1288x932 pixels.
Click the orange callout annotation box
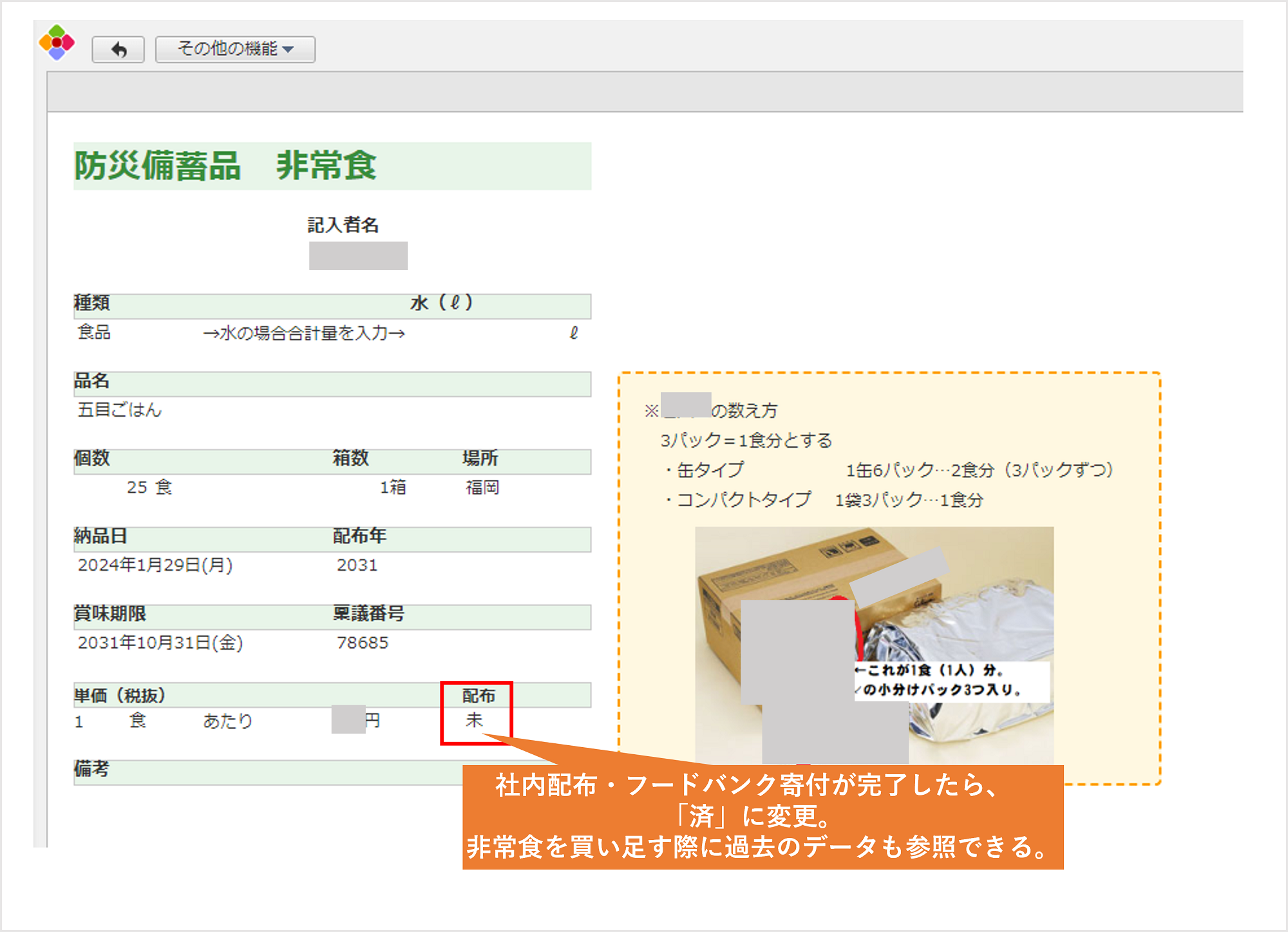pyautogui.click(x=762, y=817)
